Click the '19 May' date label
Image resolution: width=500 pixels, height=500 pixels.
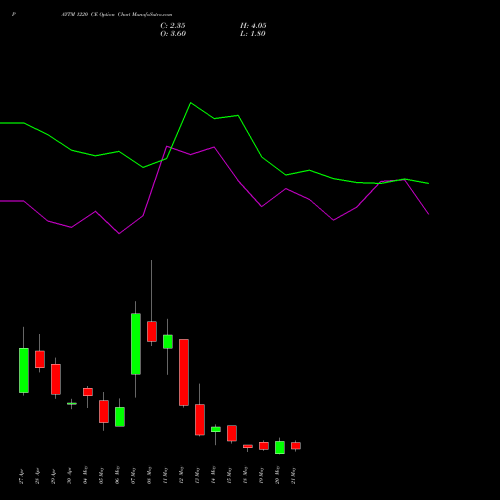pyautogui.click(x=262, y=475)
